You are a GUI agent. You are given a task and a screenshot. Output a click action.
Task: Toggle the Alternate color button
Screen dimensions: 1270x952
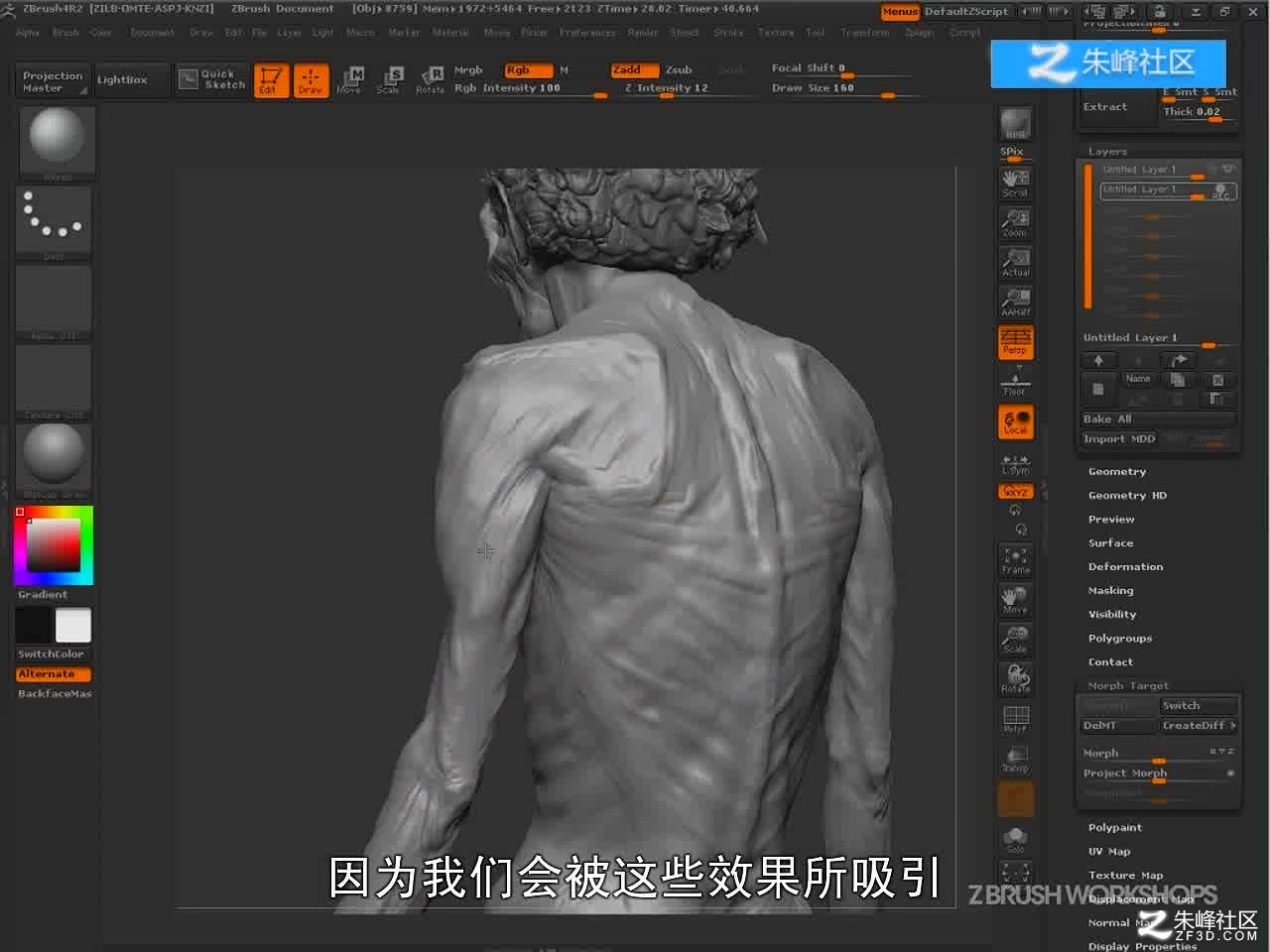coord(54,674)
